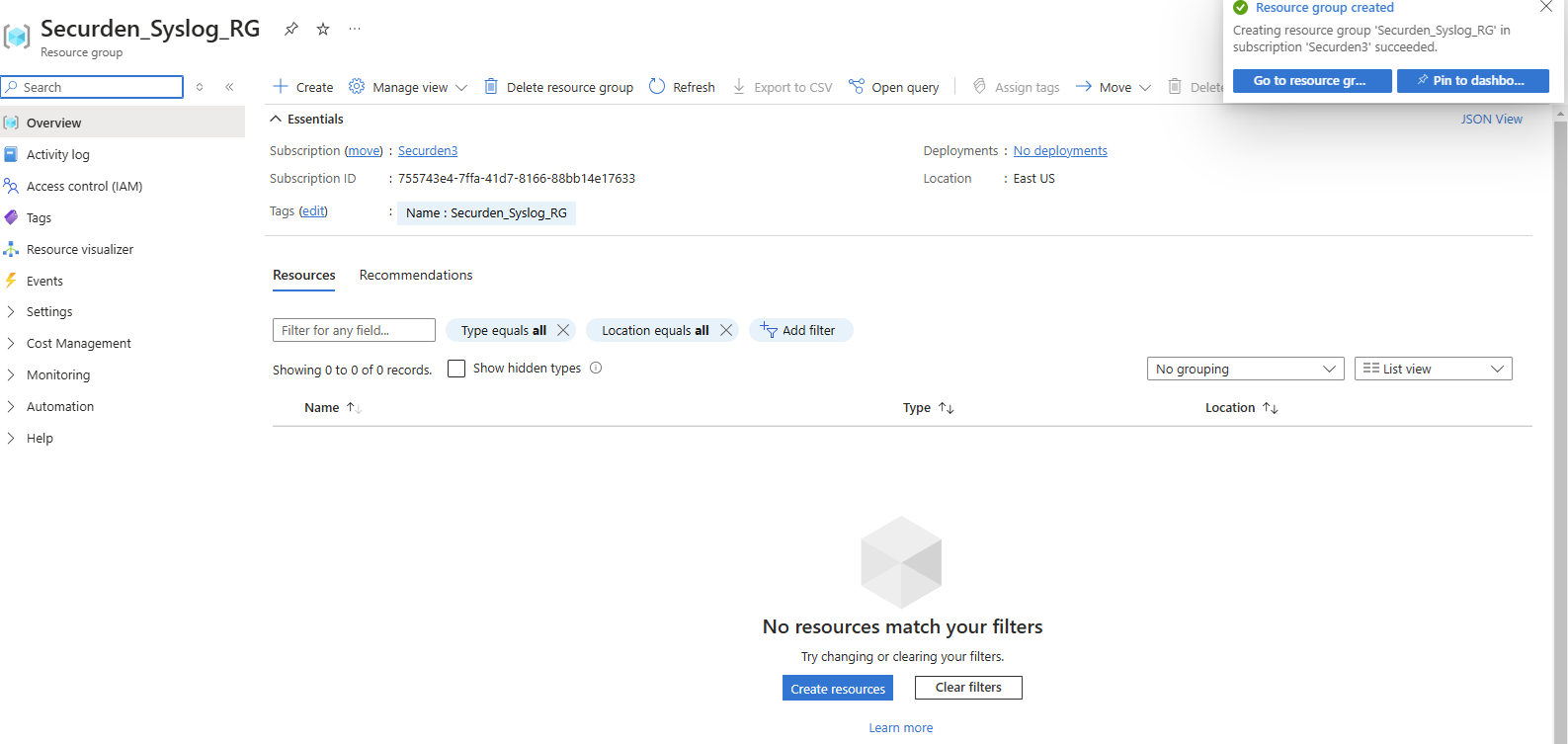Open Learn more link

coord(900,727)
